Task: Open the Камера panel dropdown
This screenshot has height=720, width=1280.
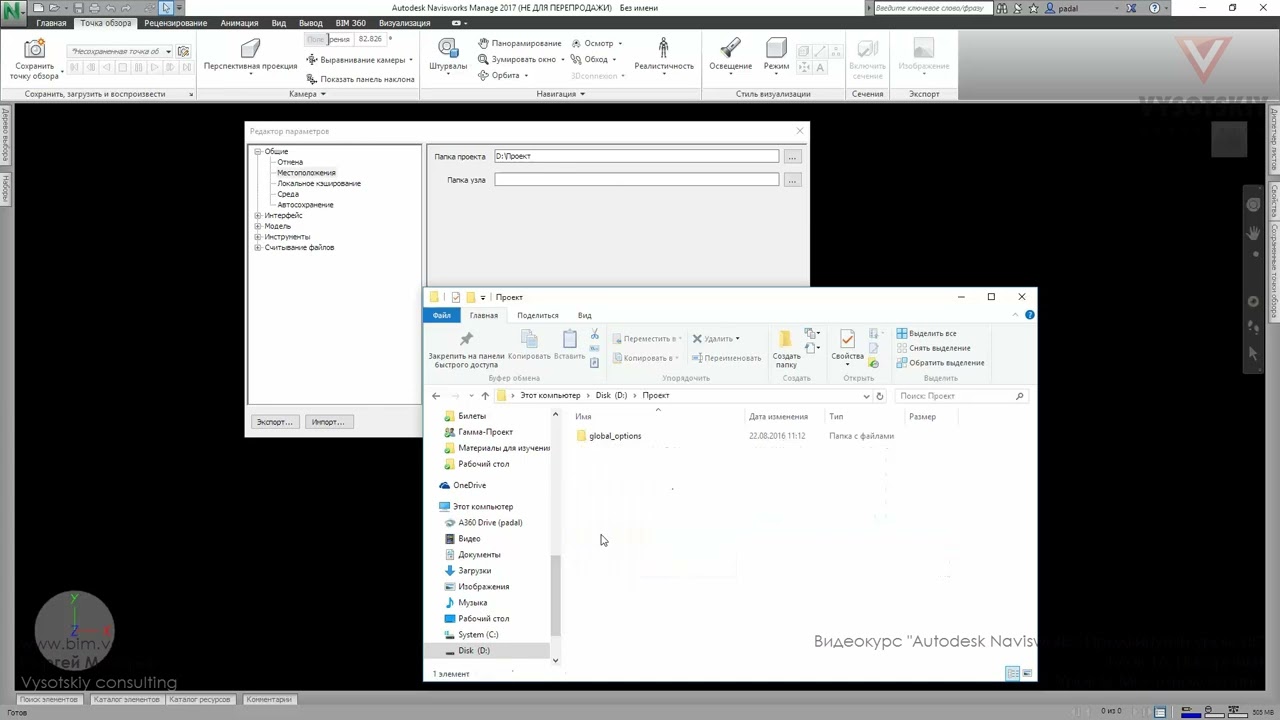Action: (x=307, y=94)
